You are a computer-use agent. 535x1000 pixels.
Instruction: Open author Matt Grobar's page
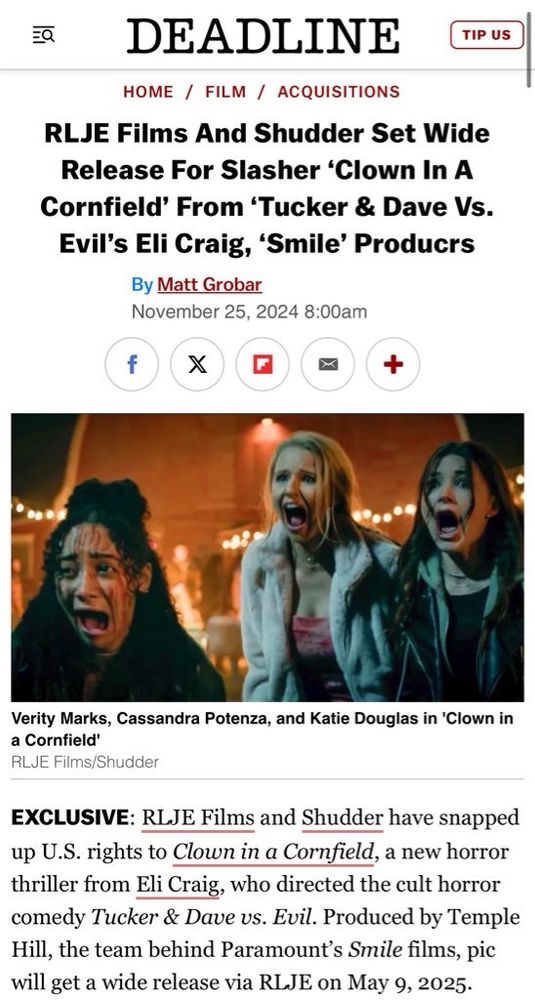coord(209,284)
